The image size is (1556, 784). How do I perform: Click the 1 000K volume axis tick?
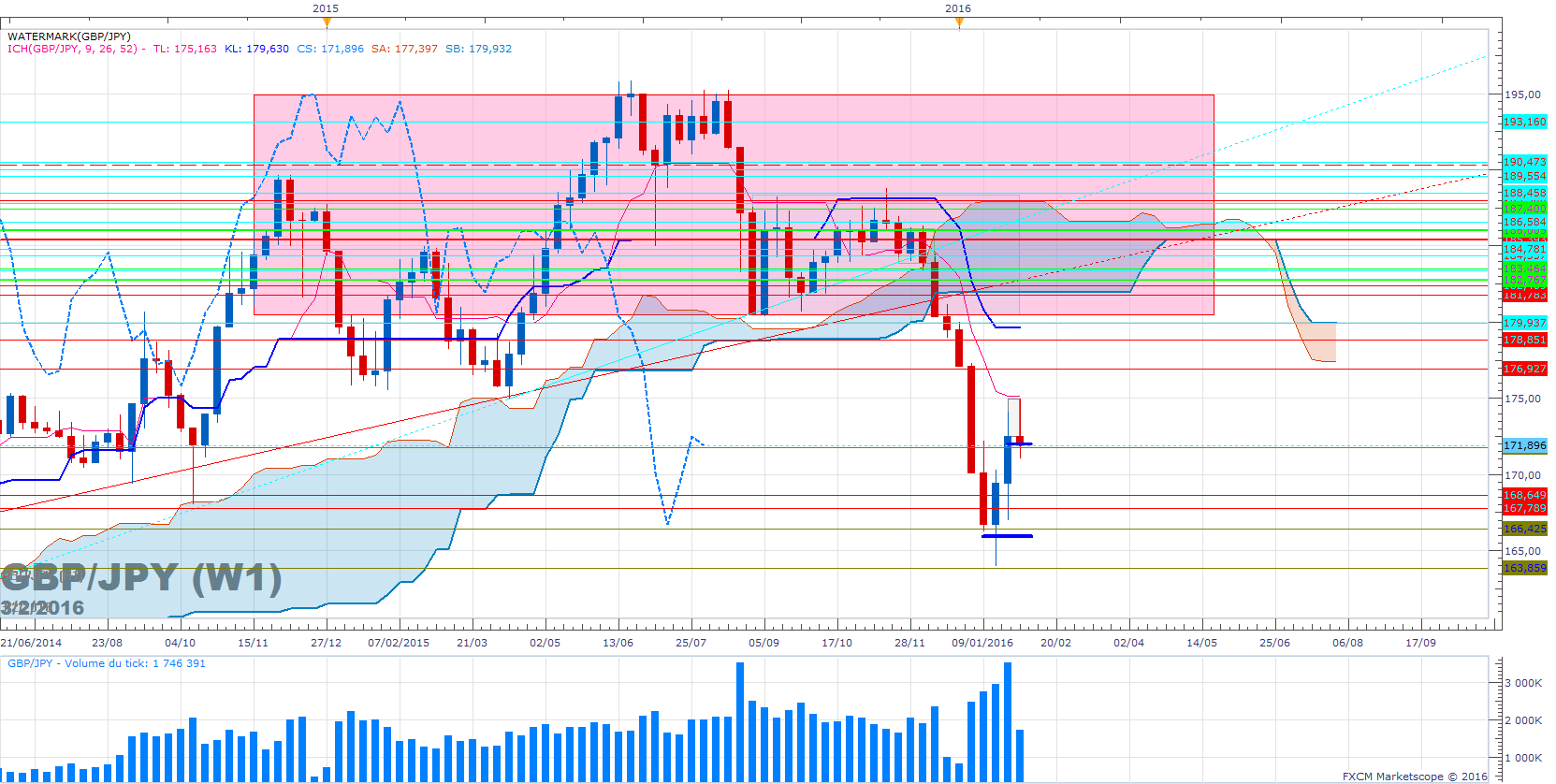1524,758
